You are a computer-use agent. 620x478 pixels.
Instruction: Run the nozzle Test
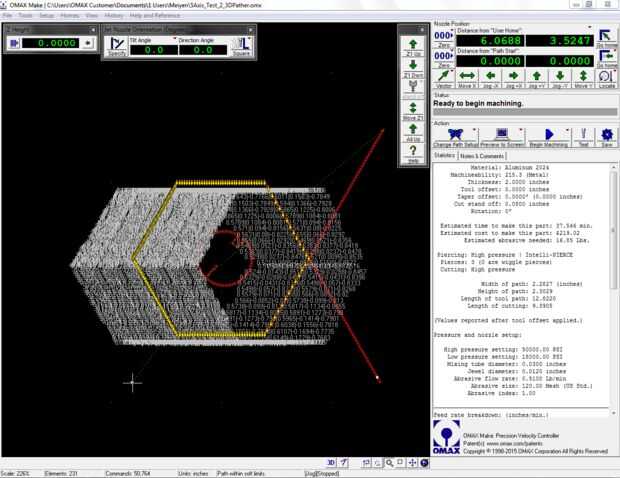(x=584, y=137)
